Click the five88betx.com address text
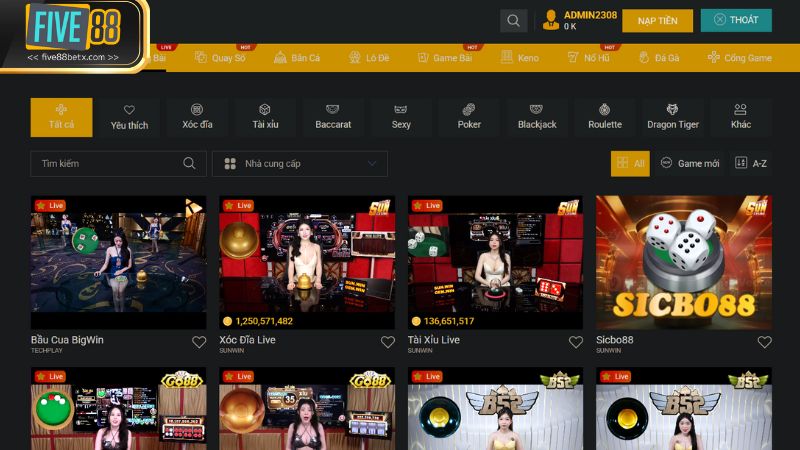Image resolution: width=800 pixels, height=450 pixels. point(73,57)
